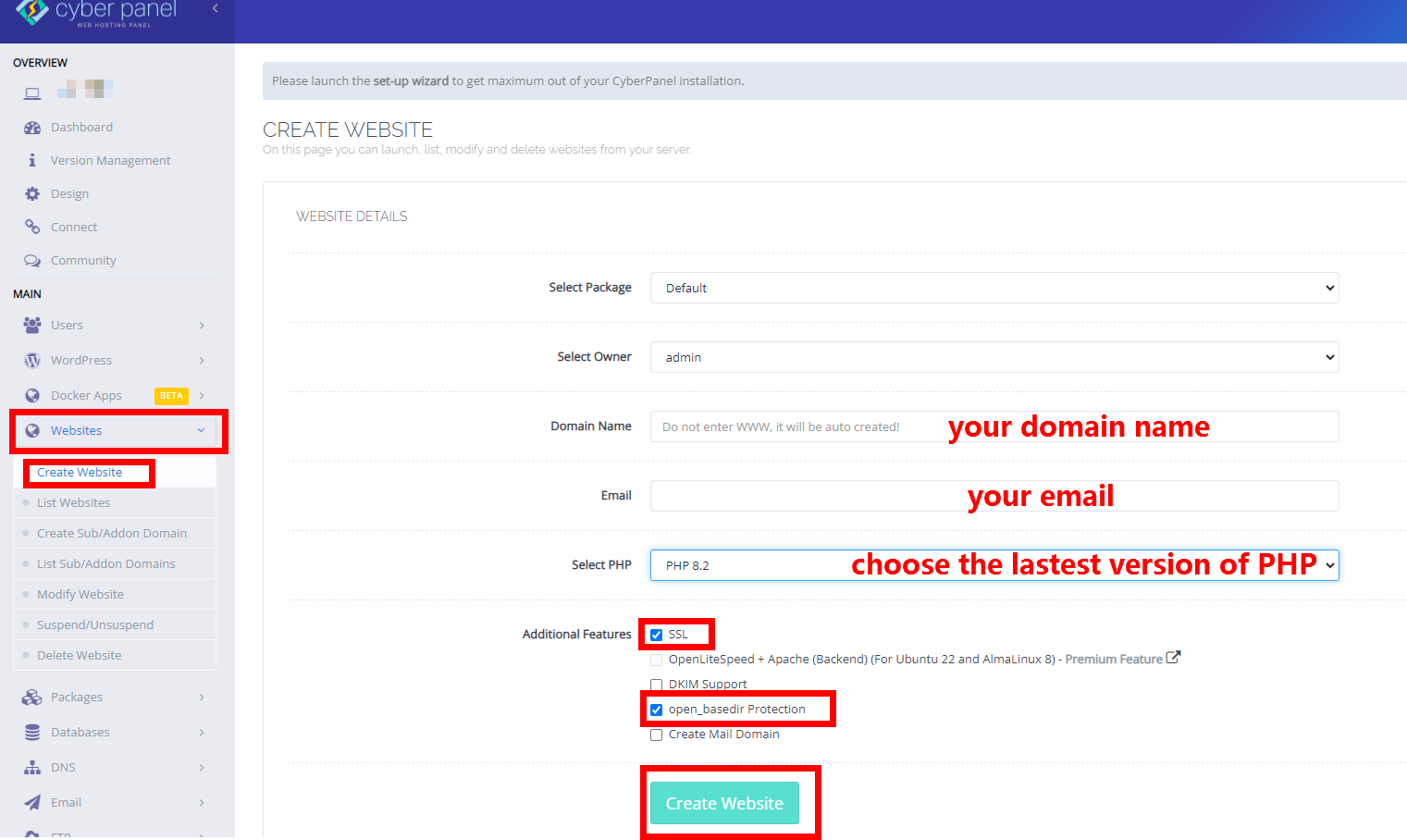The height and width of the screenshot is (840, 1407).
Task: Uncheck the SSL checkbox
Action: pos(656,635)
